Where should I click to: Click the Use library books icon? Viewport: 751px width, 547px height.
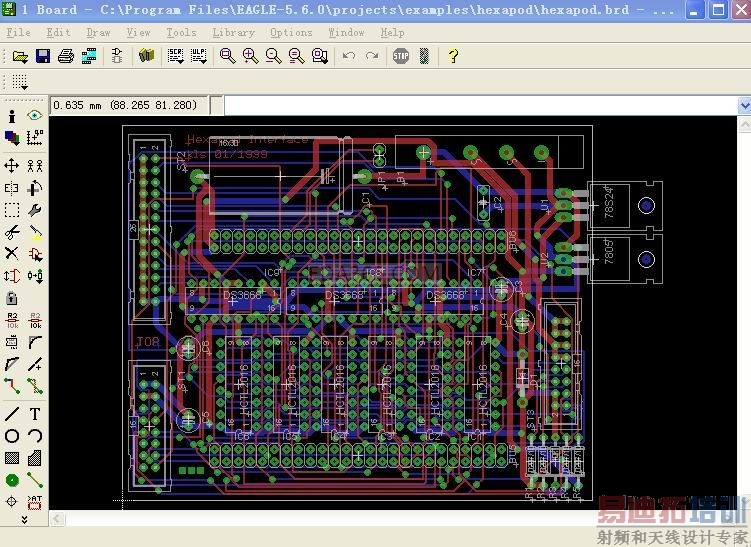147,56
